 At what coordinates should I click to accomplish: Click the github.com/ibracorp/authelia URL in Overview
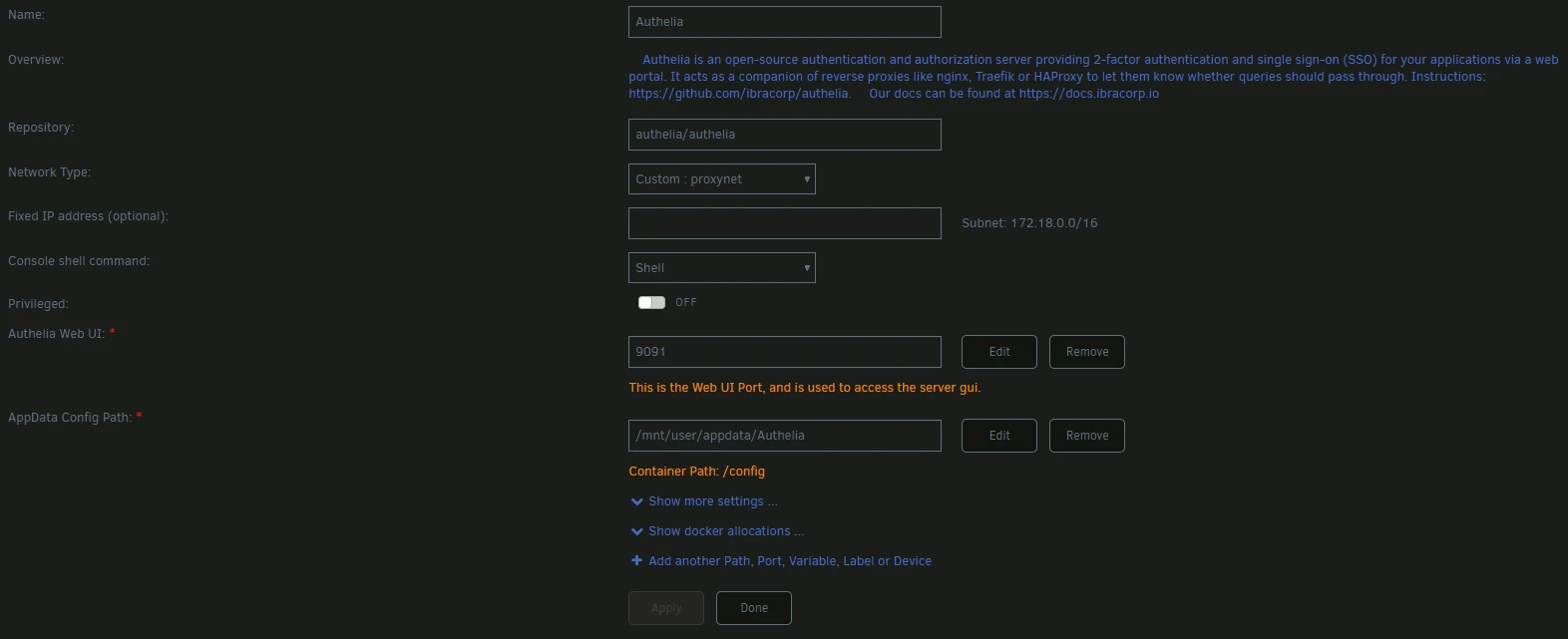pyautogui.click(x=738, y=94)
